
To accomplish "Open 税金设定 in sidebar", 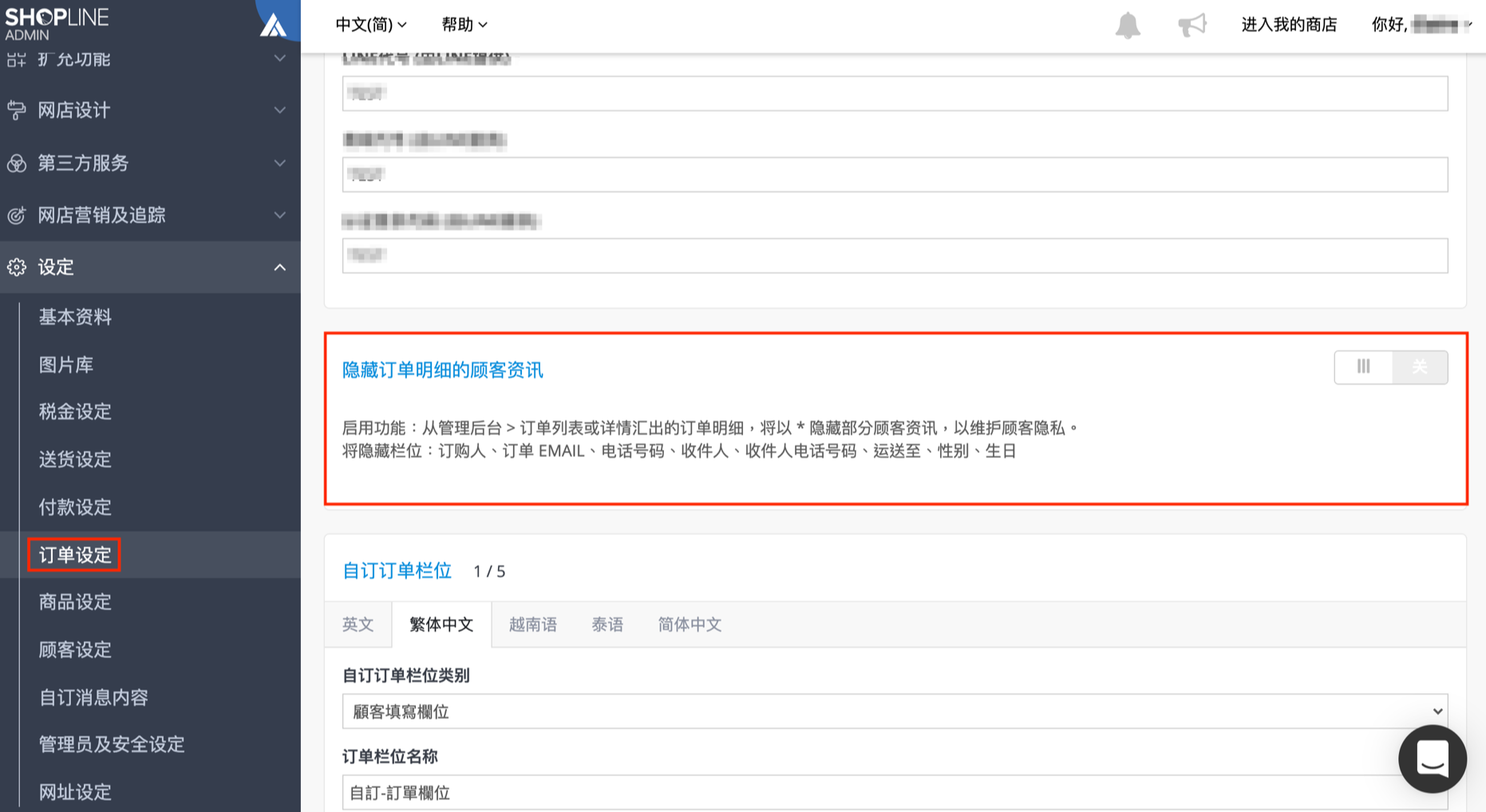I will (x=76, y=412).
